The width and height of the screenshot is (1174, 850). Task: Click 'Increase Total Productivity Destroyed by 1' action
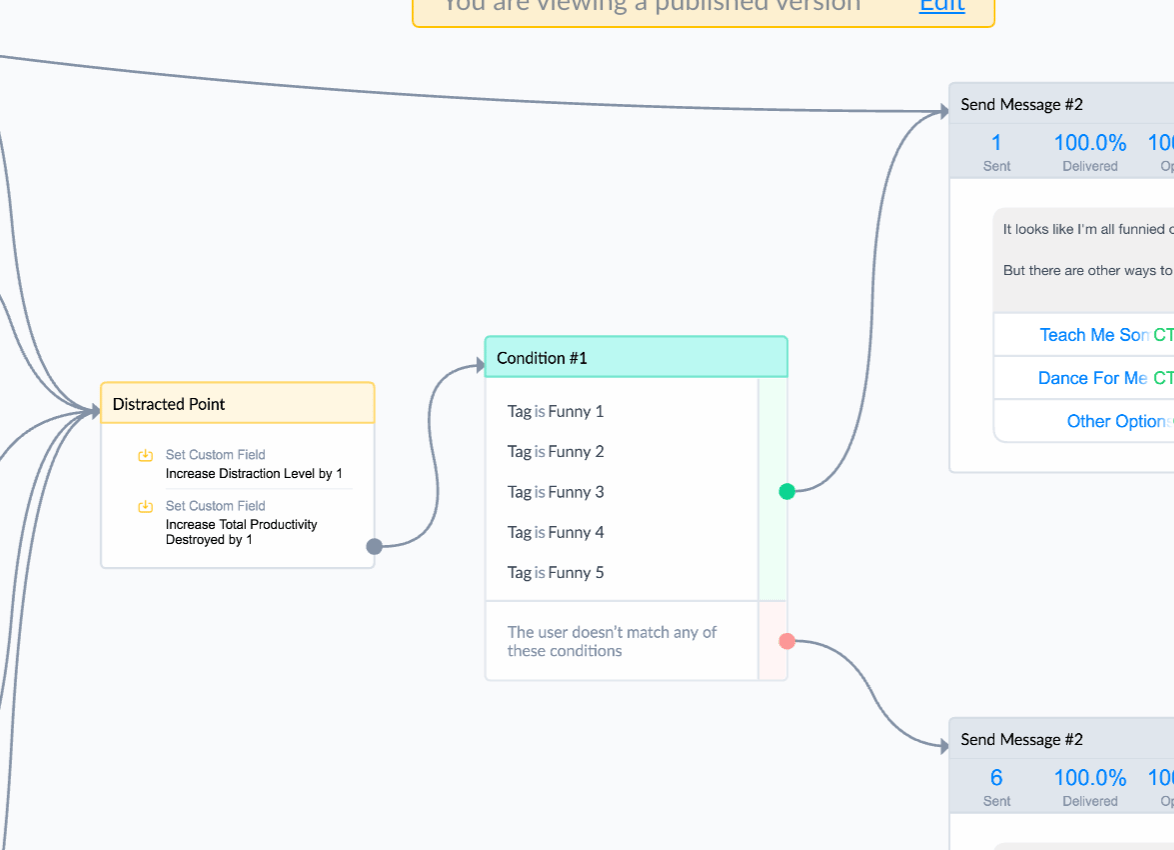241,532
